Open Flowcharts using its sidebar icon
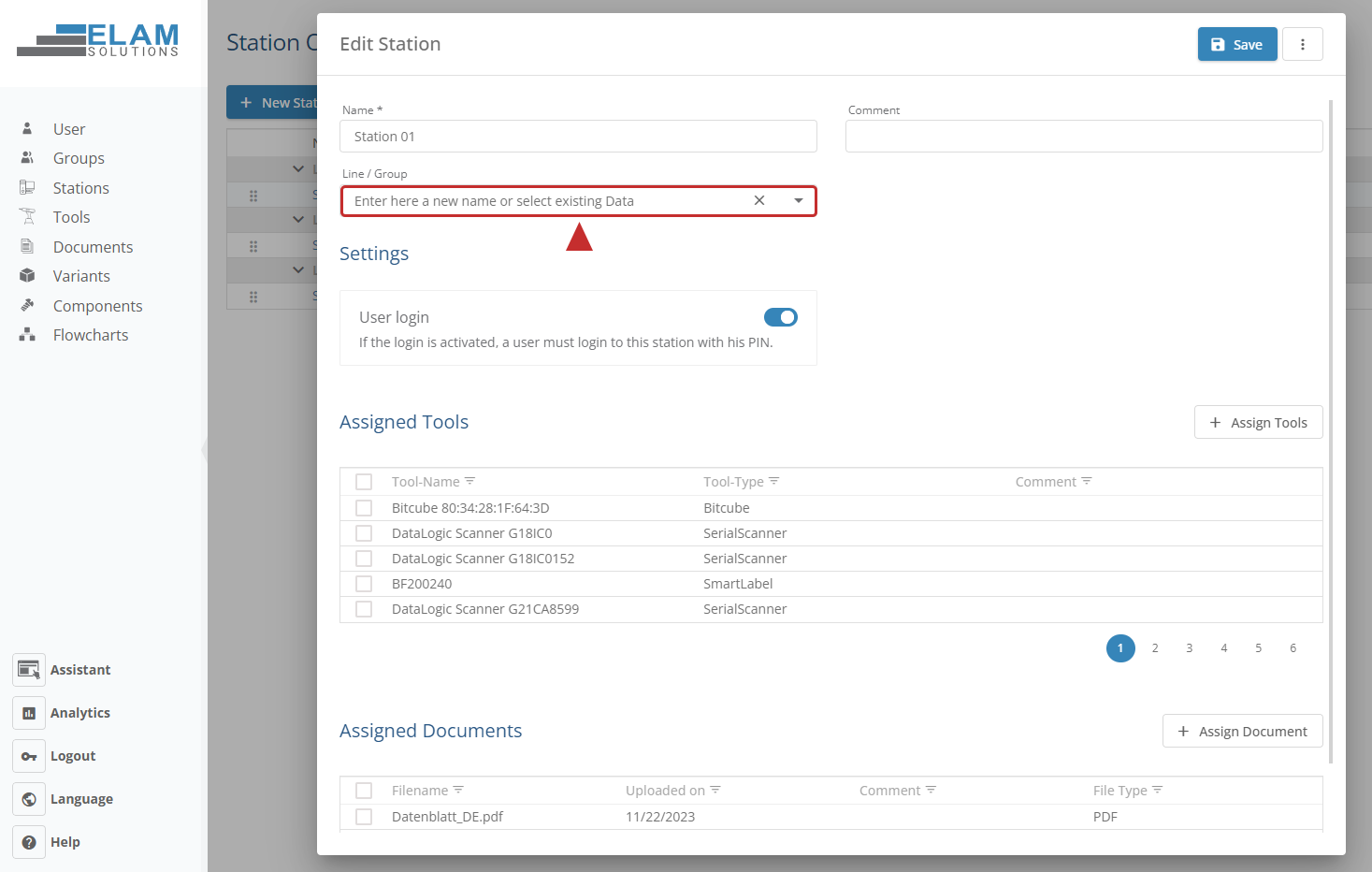The height and width of the screenshot is (872, 1372). tap(29, 334)
